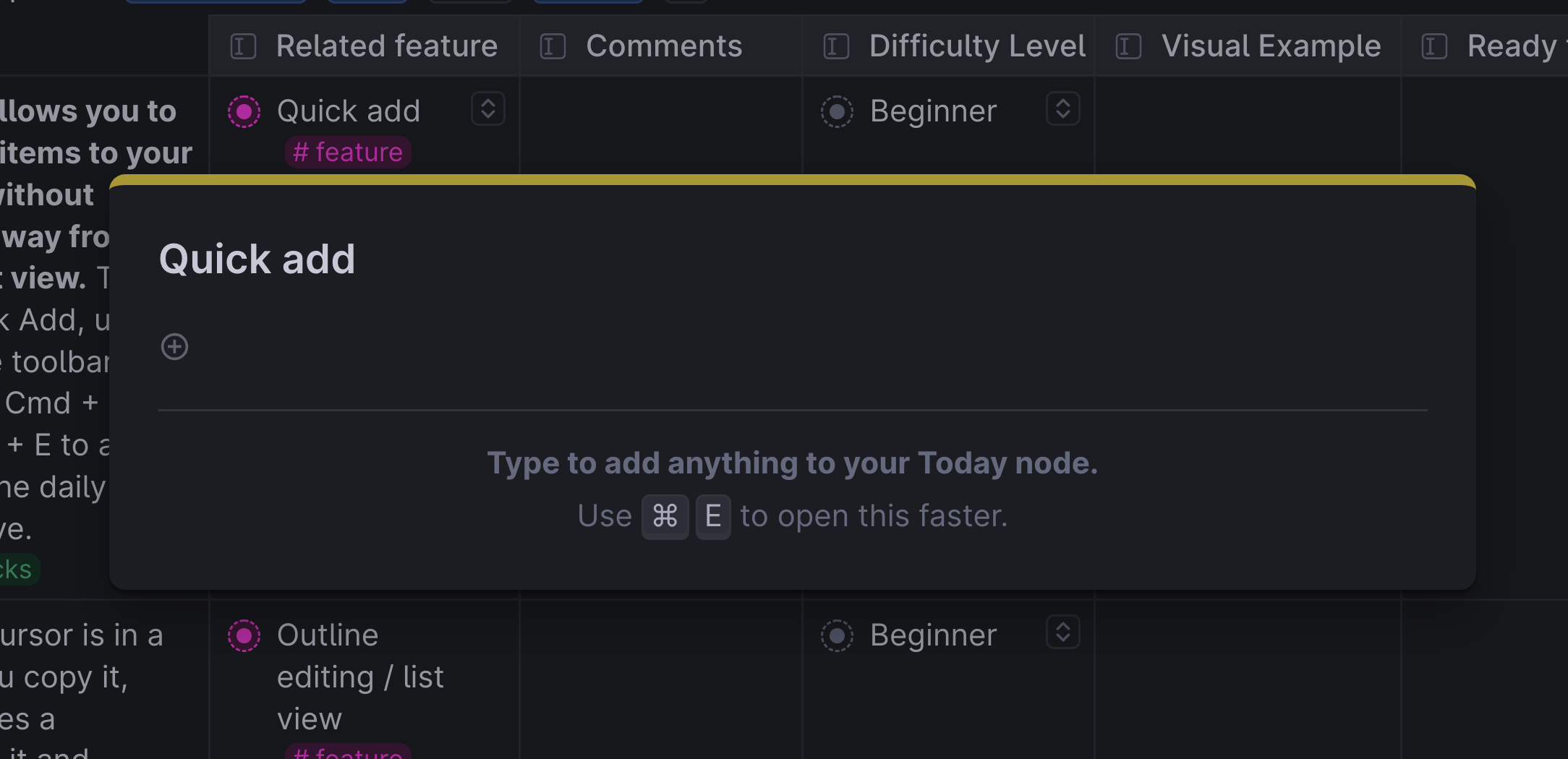Click the Comments column field icon
Image resolution: width=1568 pixels, height=759 pixels.
point(553,46)
